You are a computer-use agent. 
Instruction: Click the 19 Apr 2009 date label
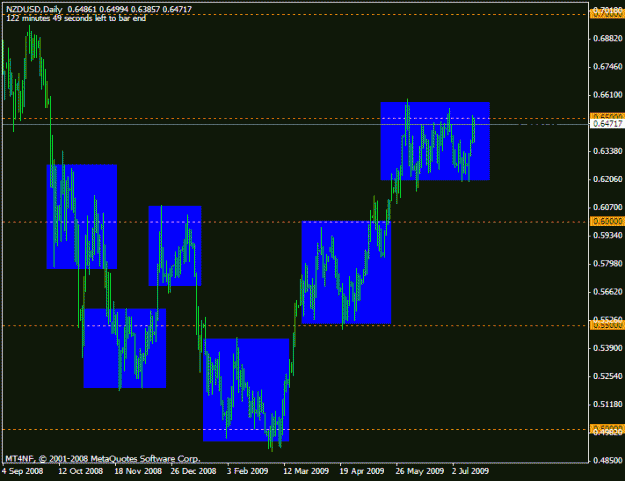coord(362,471)
